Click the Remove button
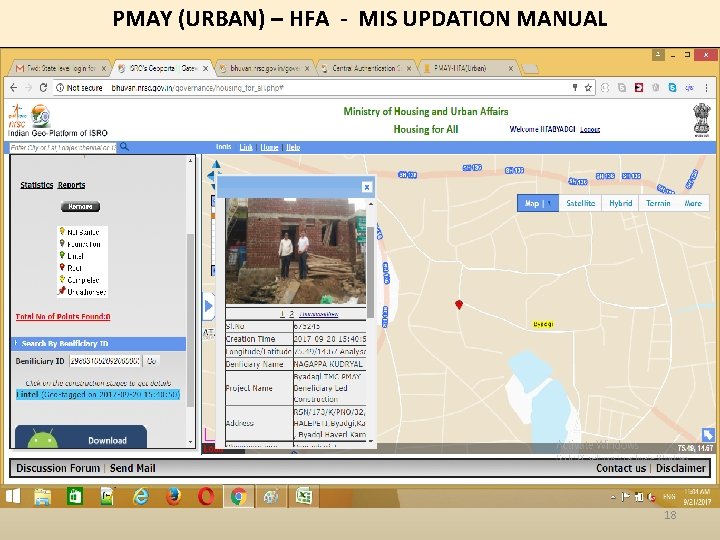 coord(80,207)
